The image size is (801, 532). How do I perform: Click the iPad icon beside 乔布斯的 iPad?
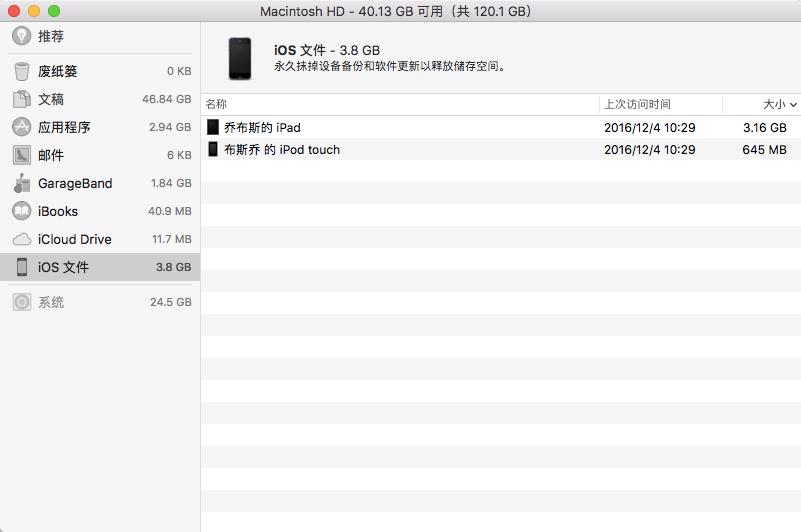pyautogui.click(x=213, y=127)
